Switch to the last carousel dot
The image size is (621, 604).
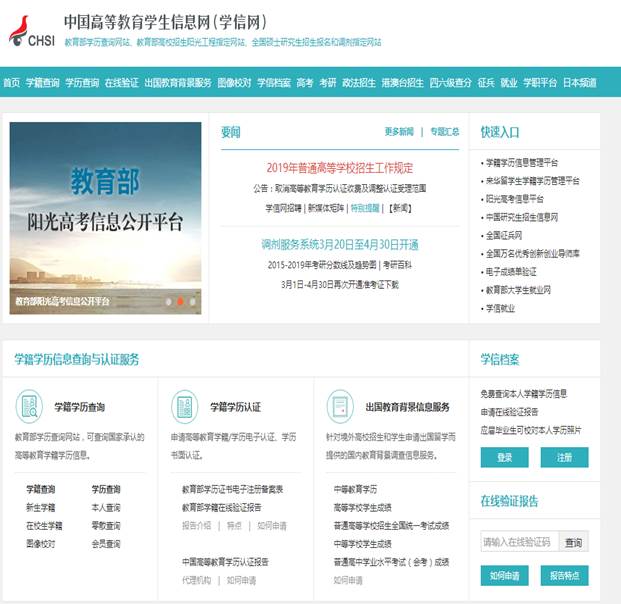coord(192,300)
